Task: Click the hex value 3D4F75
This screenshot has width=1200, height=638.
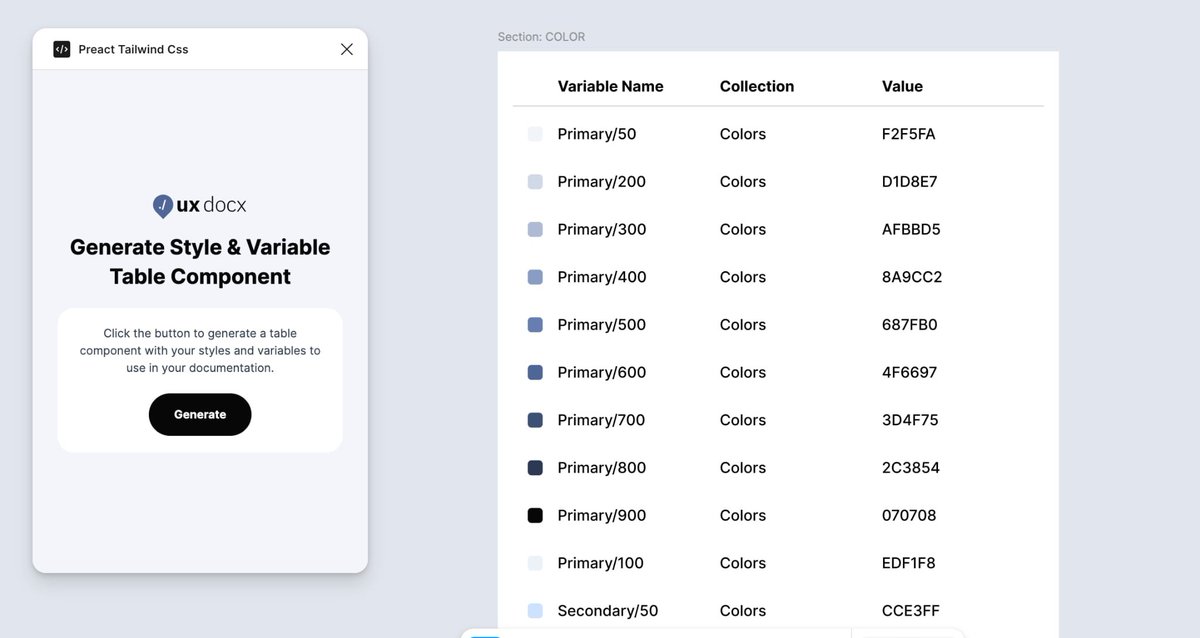Action: [x=910, y=420]
